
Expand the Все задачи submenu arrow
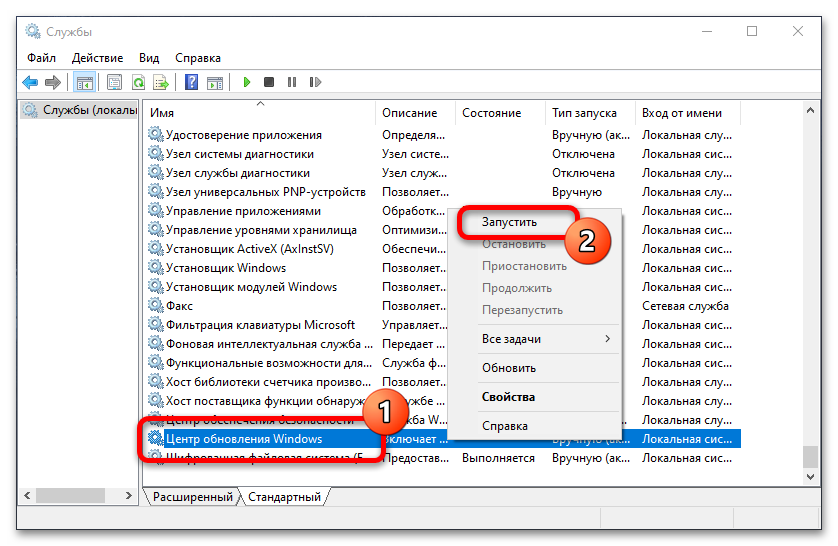pyautogui.click(x=608, y=339)
